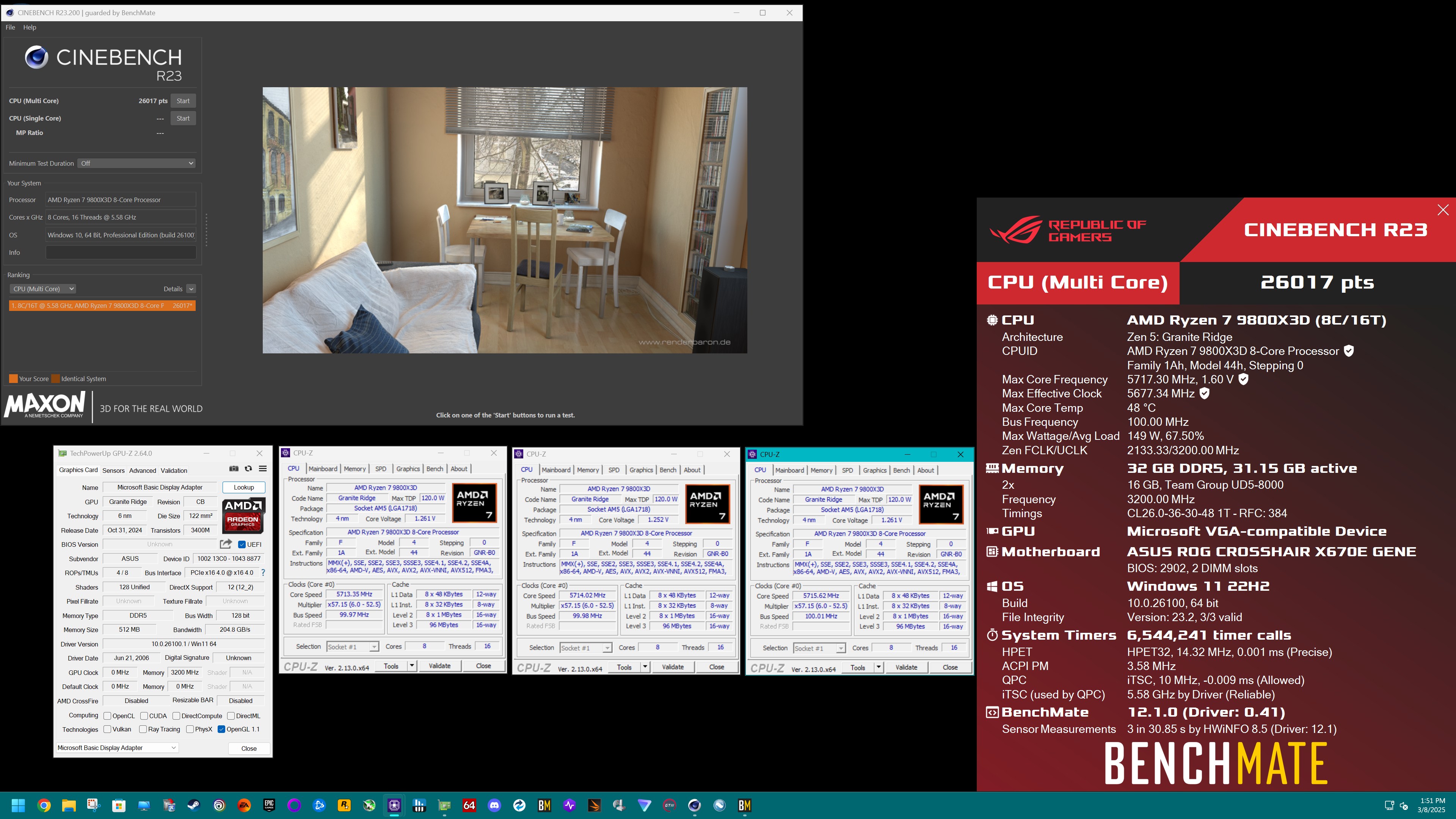Viewport: 1456px width, 819px height.
Task: Switch to the GPU-Z Advanced tab
Action: click(143, 470)
